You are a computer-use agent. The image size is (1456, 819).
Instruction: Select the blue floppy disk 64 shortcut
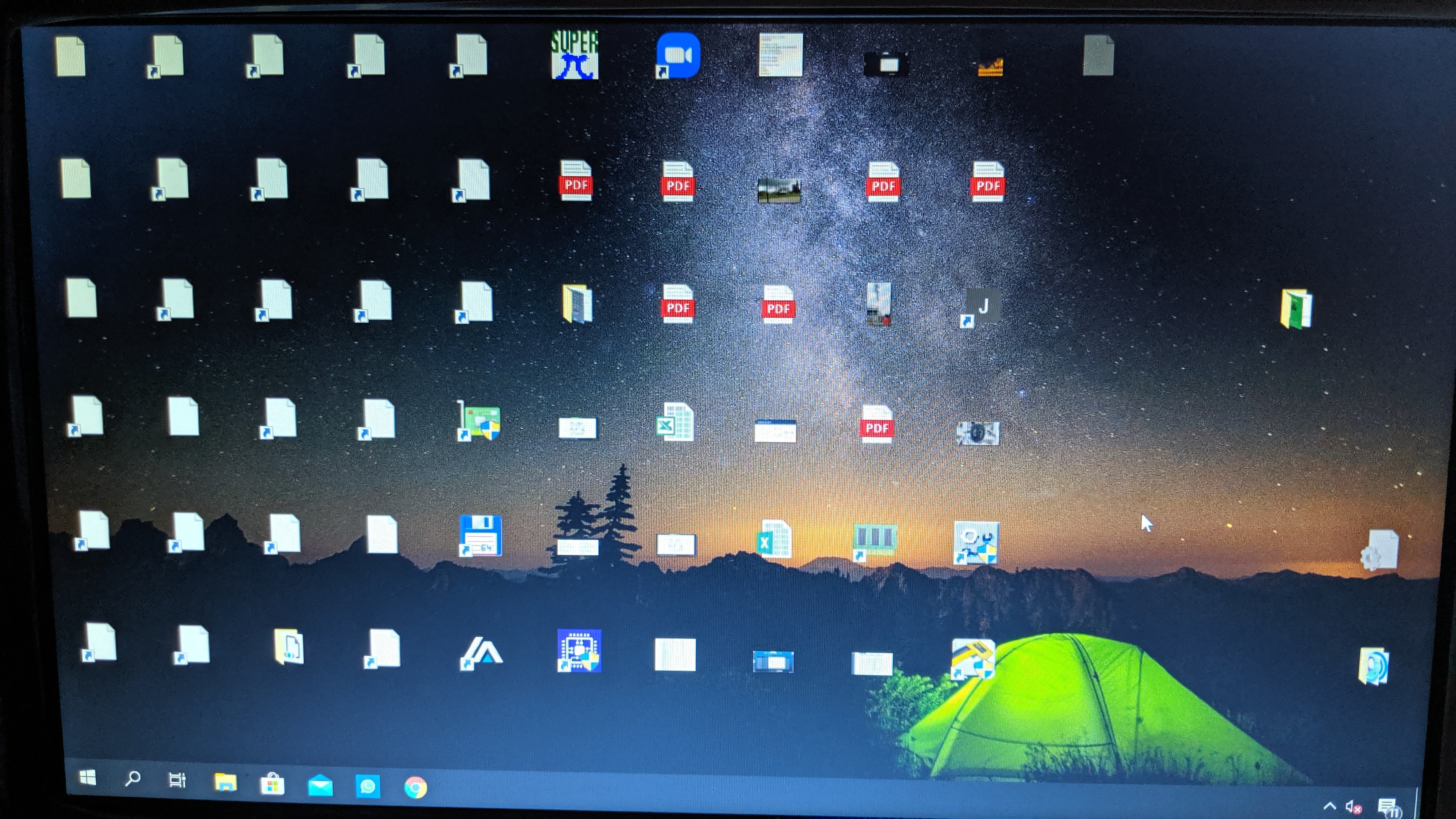480,535
